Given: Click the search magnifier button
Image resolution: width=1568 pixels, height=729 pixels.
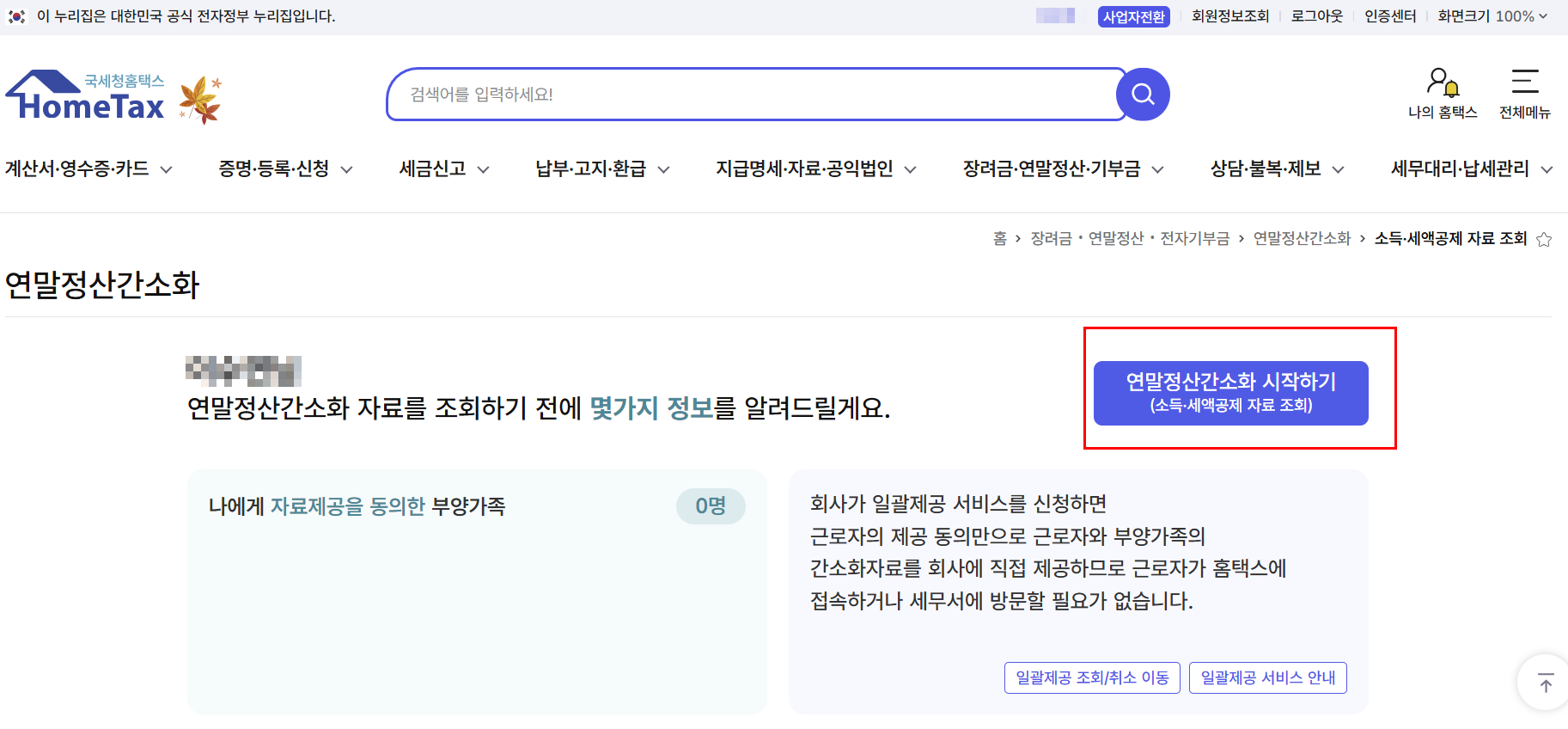Looking at the screenshot, I should pos(1143,95).
